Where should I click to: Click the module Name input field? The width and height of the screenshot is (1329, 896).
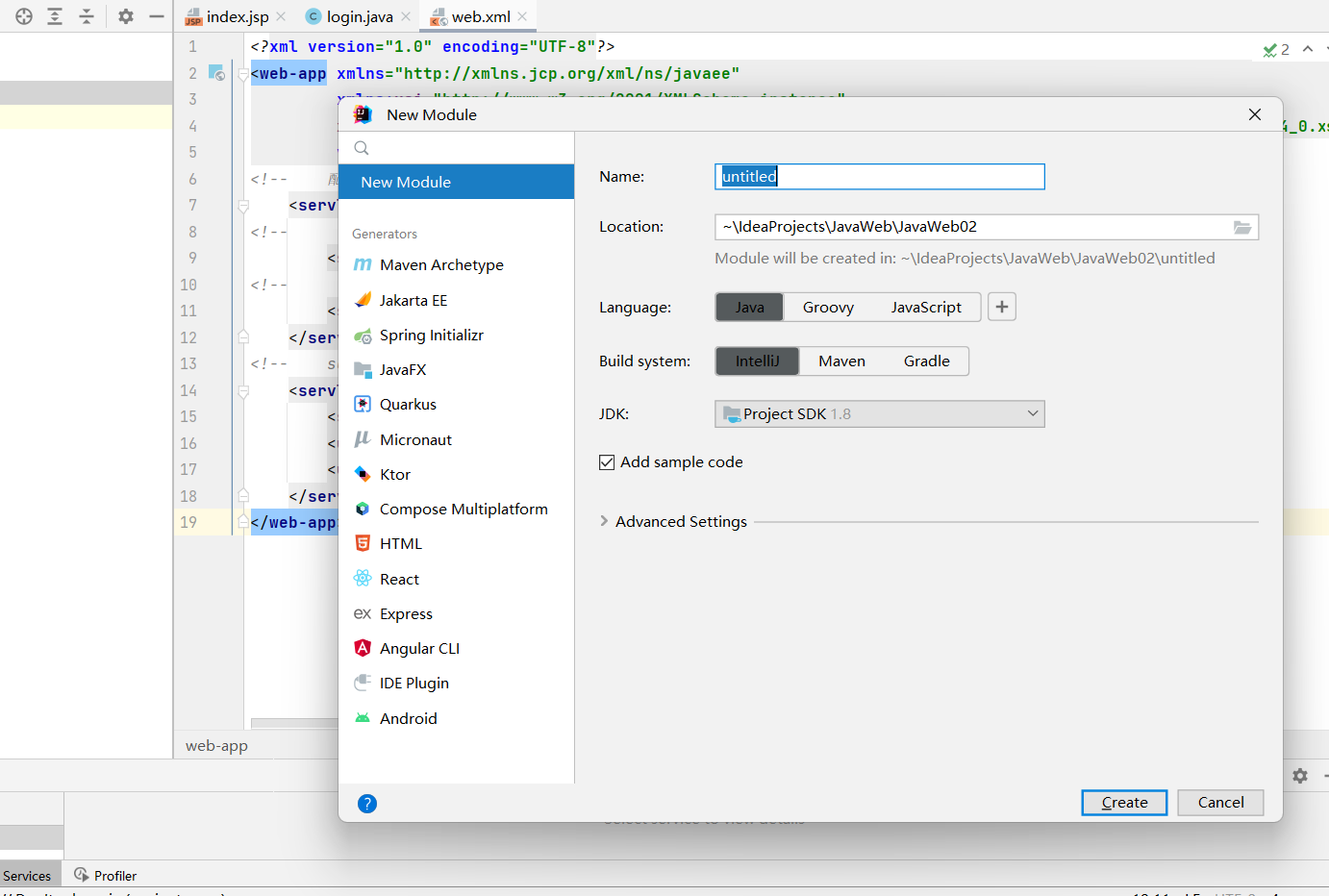coord(880,176)
